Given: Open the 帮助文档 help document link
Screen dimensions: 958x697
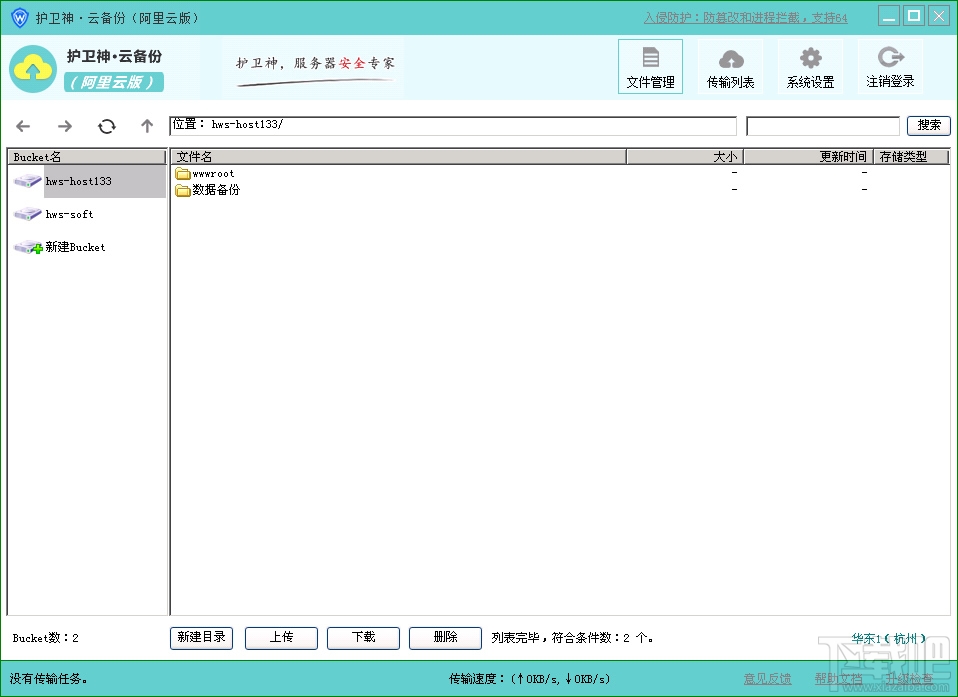Looking at the screenshot, I should [838, 678].
